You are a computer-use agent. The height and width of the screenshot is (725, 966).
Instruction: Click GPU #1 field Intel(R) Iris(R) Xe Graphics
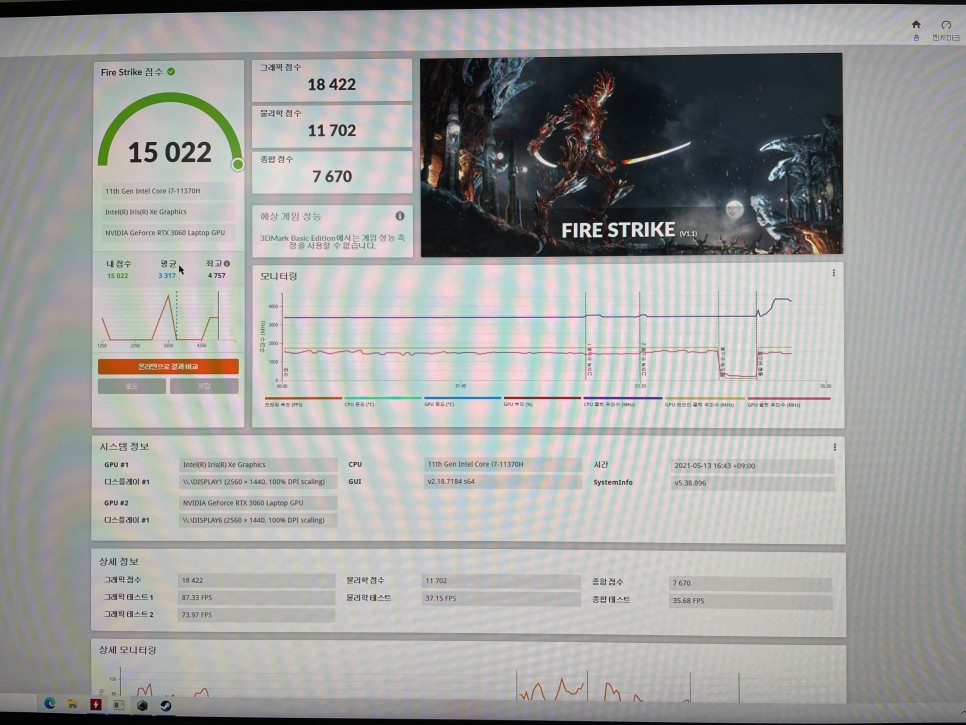coord(258,464)
